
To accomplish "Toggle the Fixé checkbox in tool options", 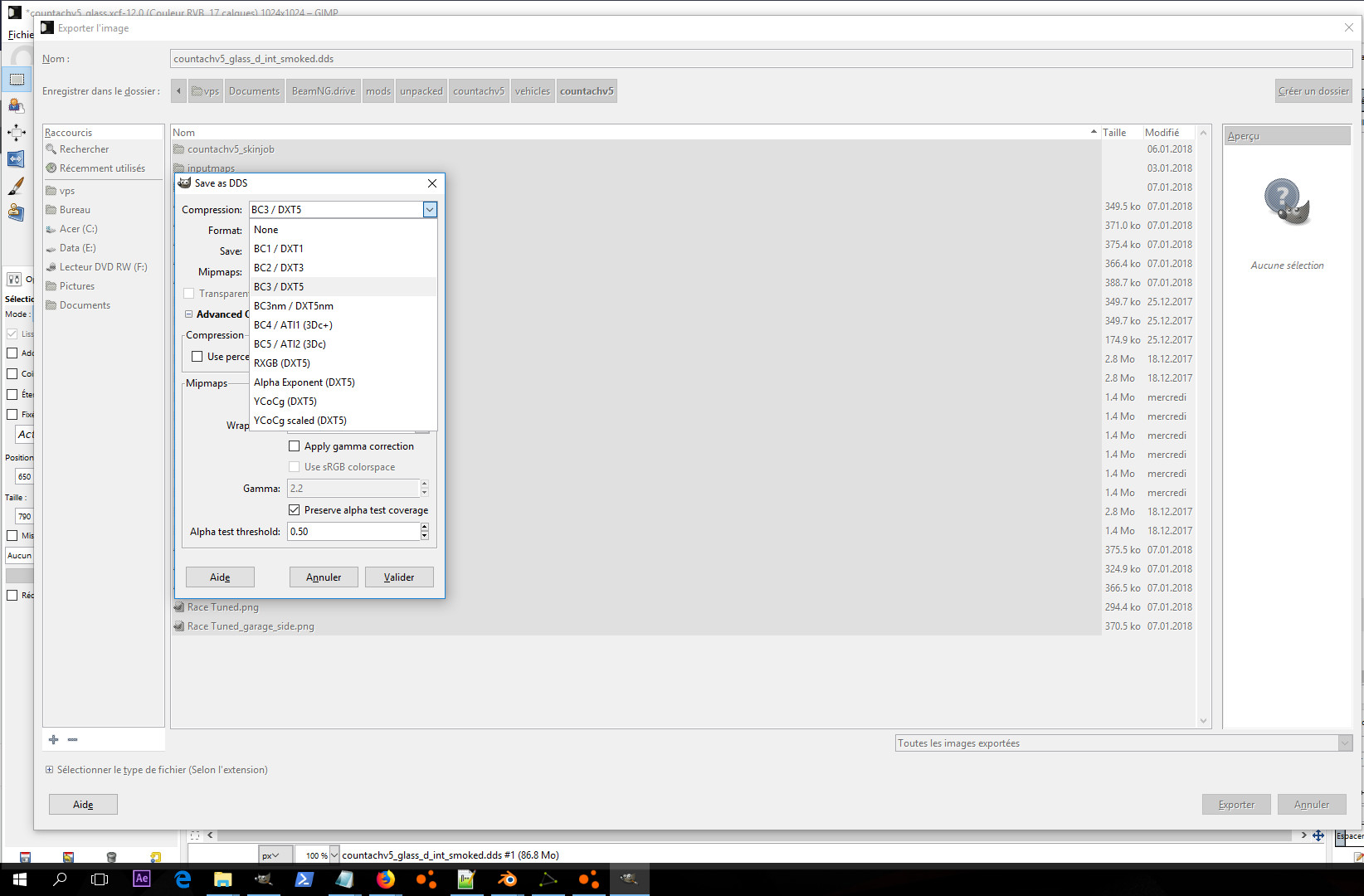I will coord(12,415).
